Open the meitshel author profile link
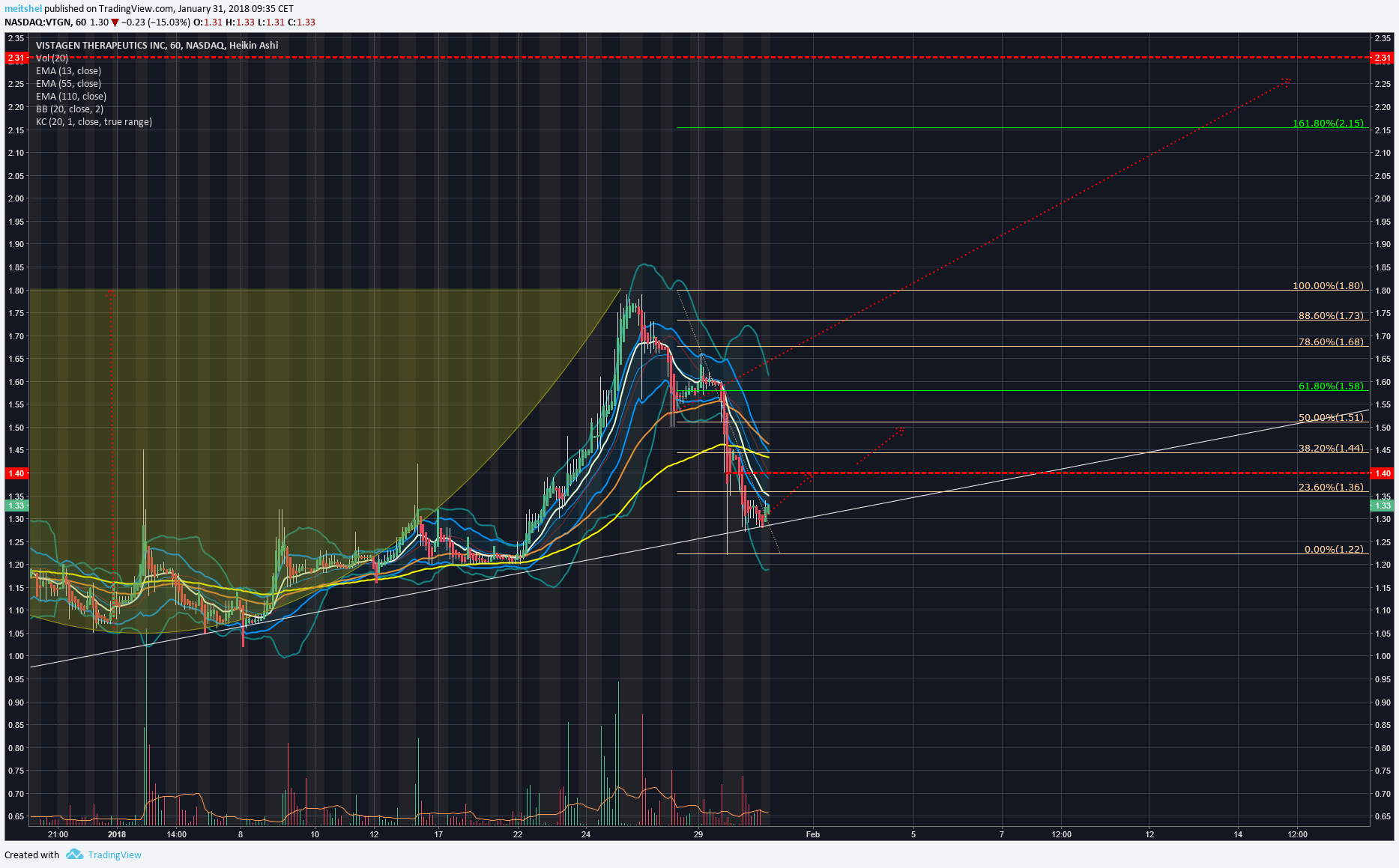This screenshot has width=1399, height=868. tap(23, 9)
